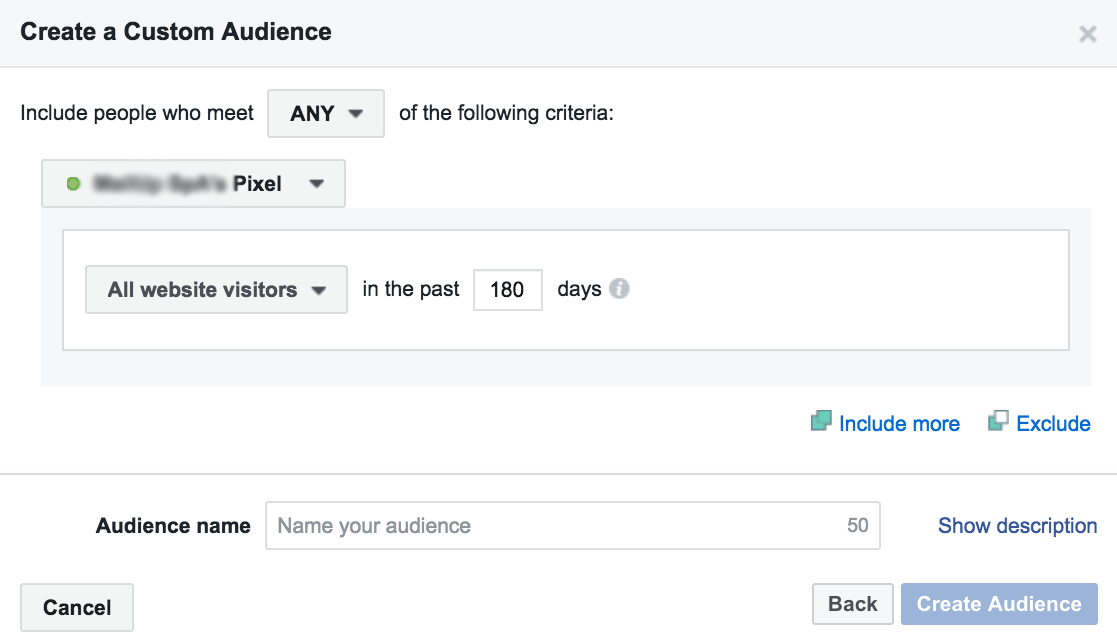Close the Create a Custom Audience dialog
This screenshot has height=643, width=1117.
[x=1087, y=35]
